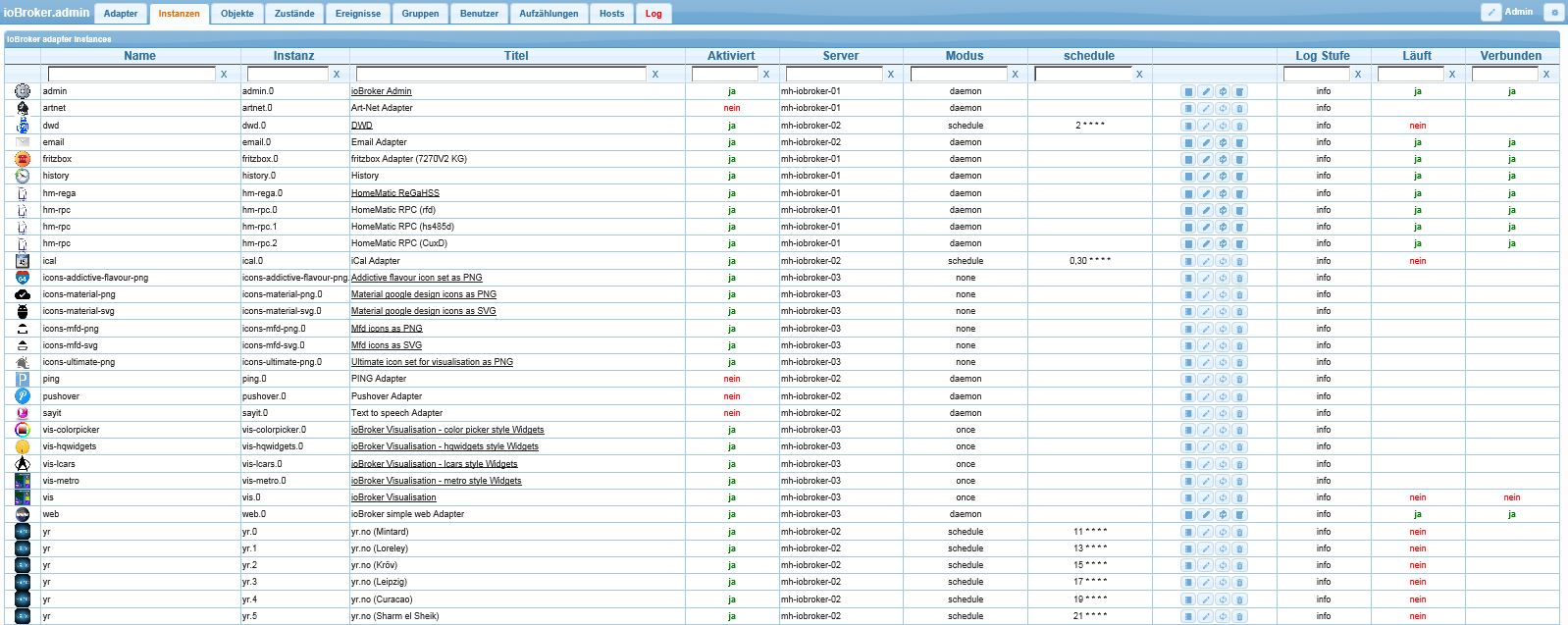Delete the hm-rpc.2 instance

[1239, 243]
